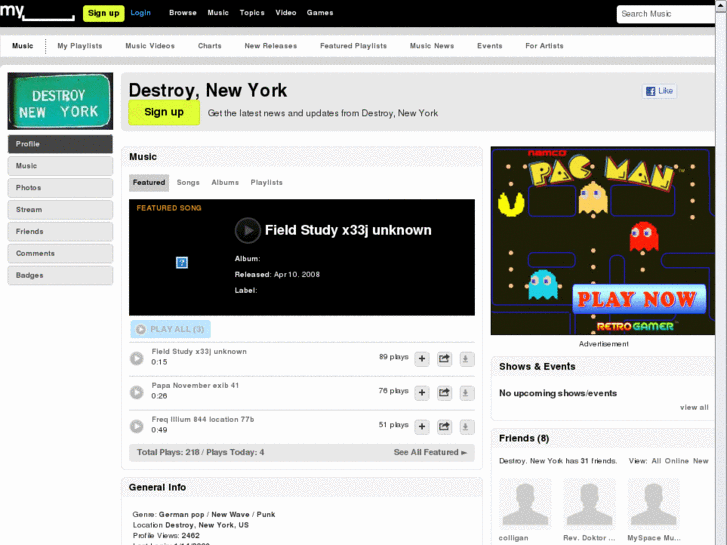Open Music News
The height and width of the screenshot is (545, 727).
tap(432, 46)
